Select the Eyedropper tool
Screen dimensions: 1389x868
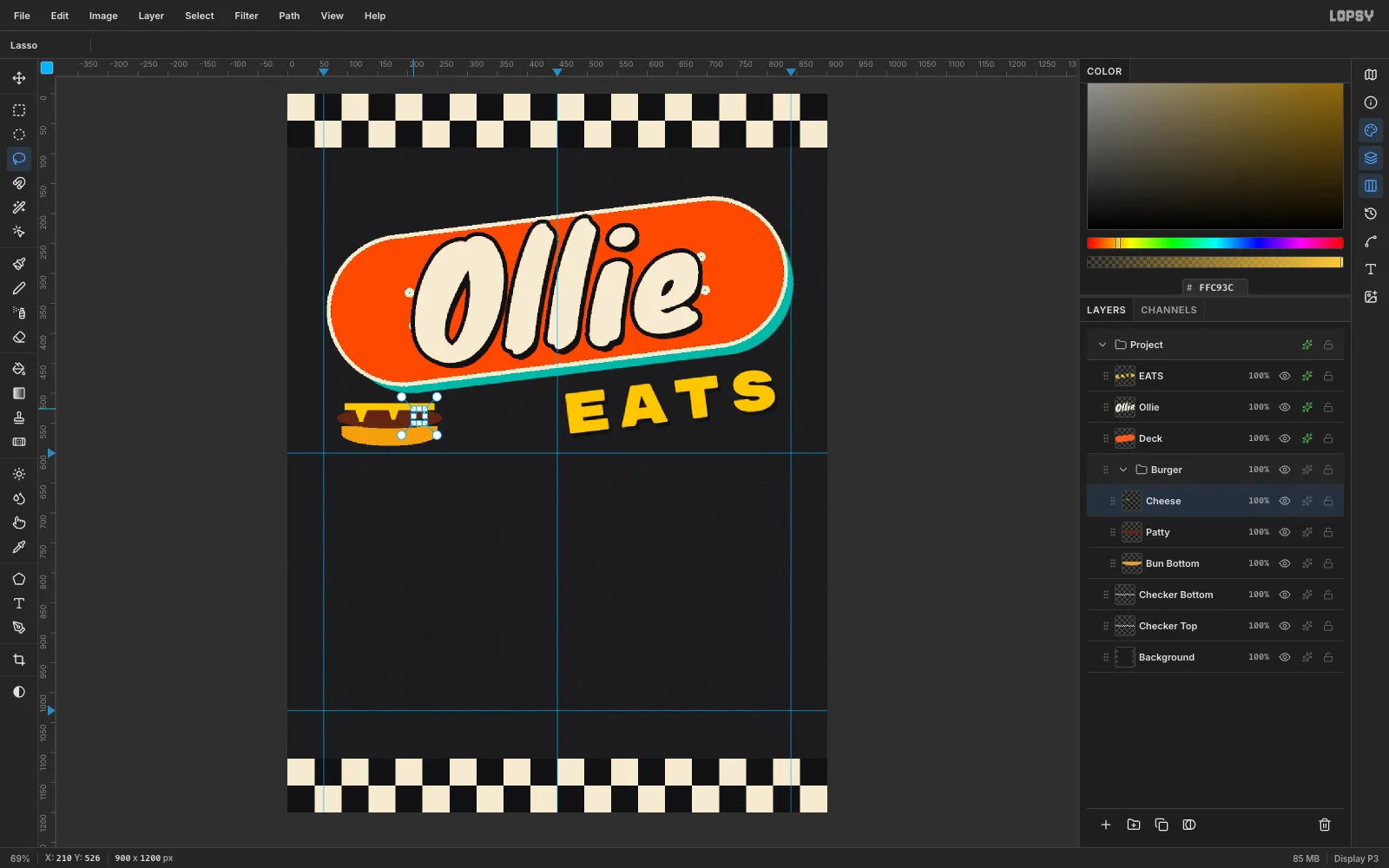[19, 547]
